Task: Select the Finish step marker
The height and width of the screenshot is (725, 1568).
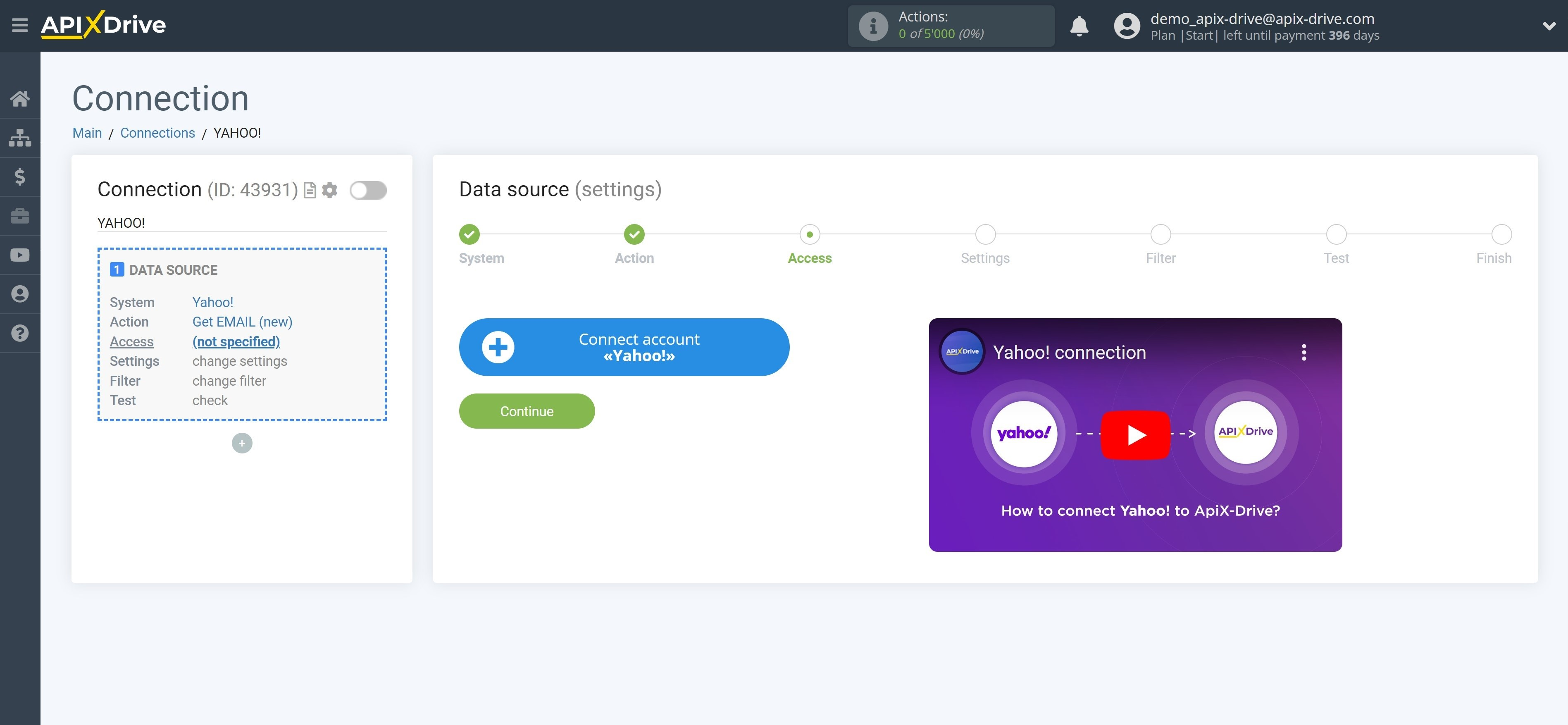Action: pos(1501,234)
